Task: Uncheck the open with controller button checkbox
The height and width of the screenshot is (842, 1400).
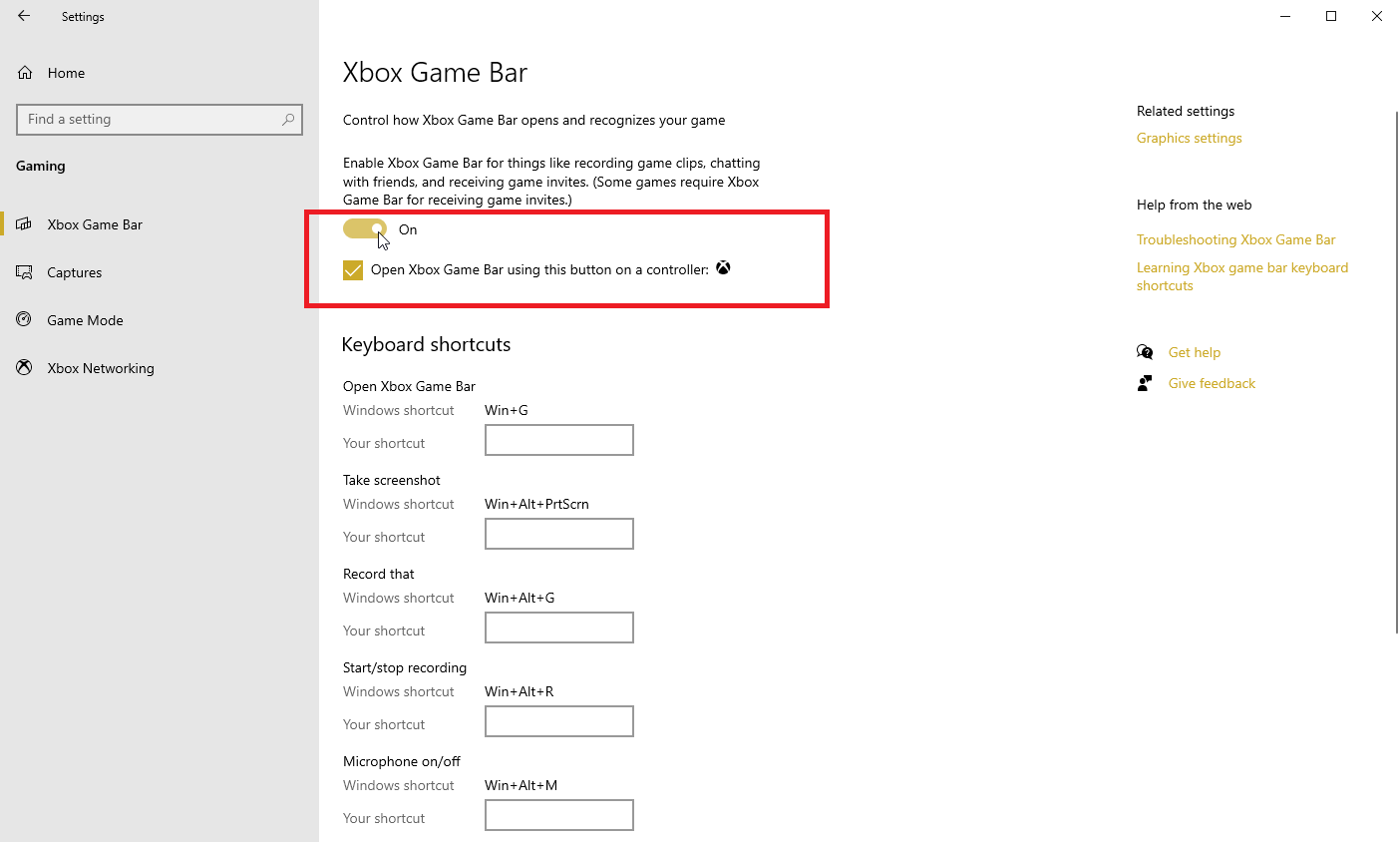Action: pos(353,270)
